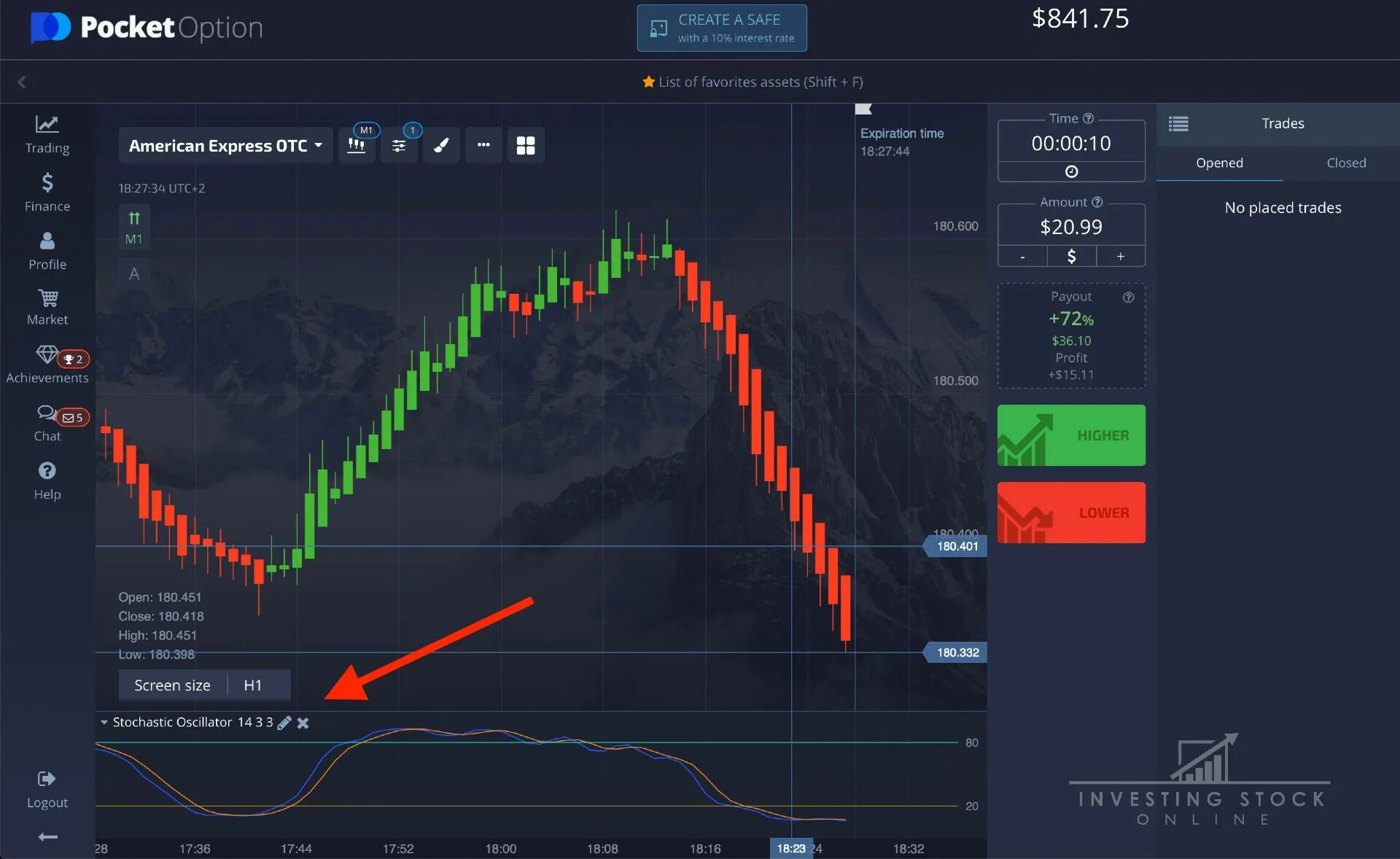The image size is (1400, 859).
Task: Open the Finance section
Action: point(47,193)
